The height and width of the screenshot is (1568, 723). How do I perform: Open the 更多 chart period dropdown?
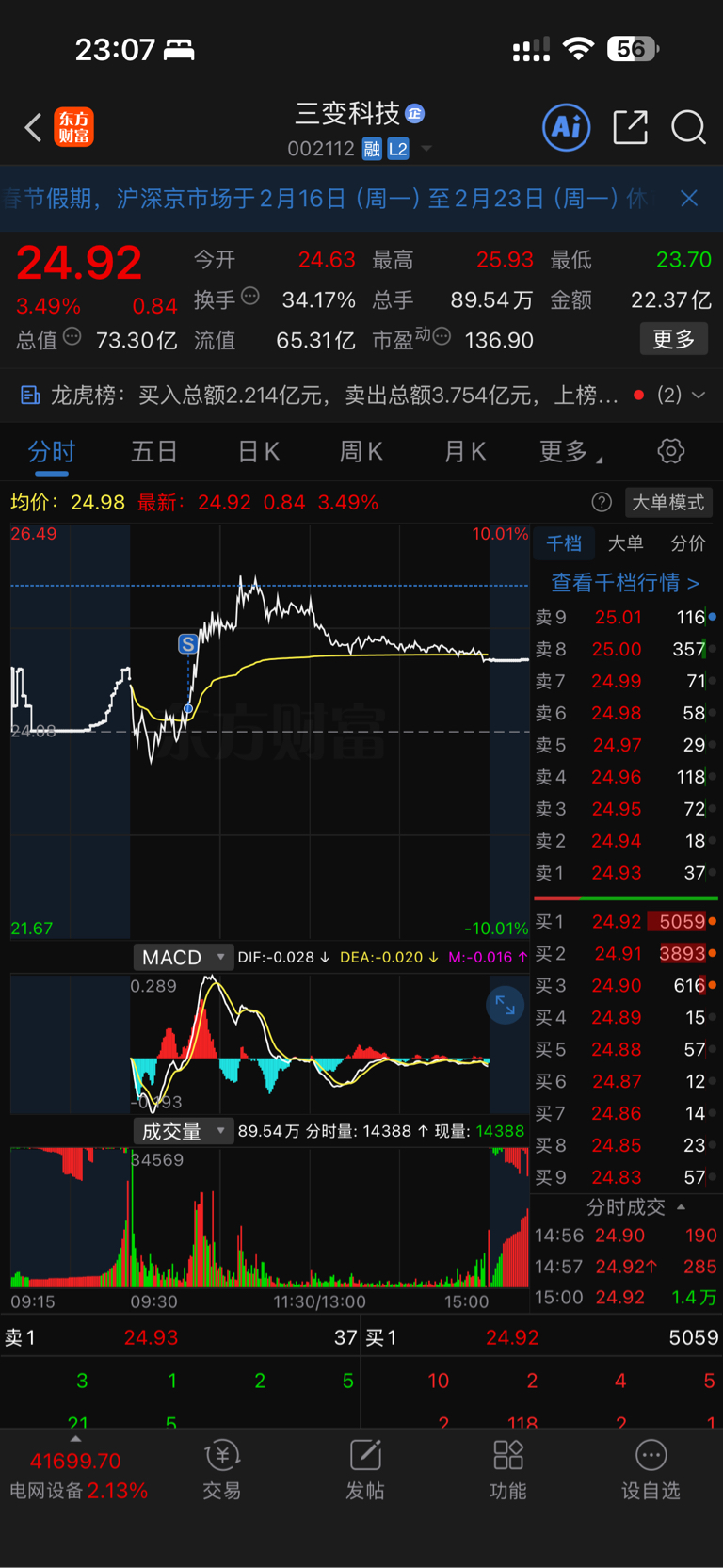(570, 452)
